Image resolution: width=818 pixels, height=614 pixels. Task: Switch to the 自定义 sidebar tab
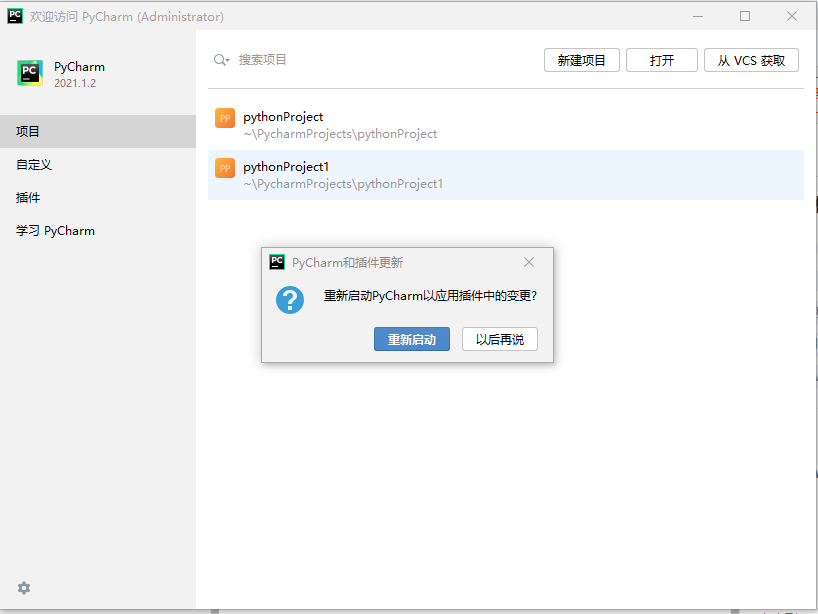coord(98,165)
